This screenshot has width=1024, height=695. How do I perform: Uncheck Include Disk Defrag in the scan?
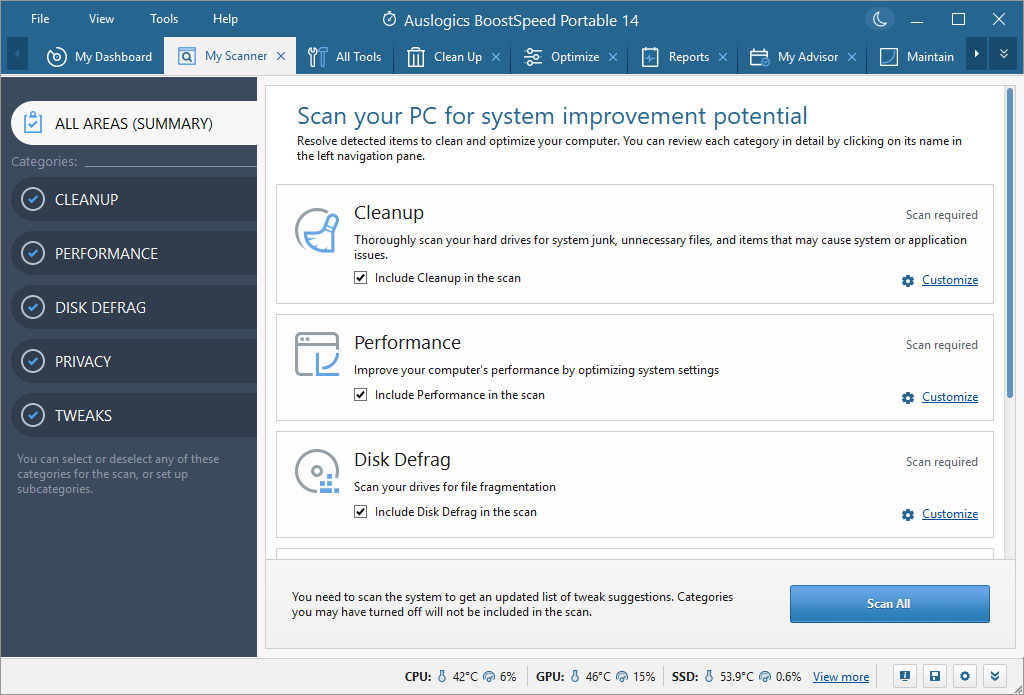click(x=361, y=512)
